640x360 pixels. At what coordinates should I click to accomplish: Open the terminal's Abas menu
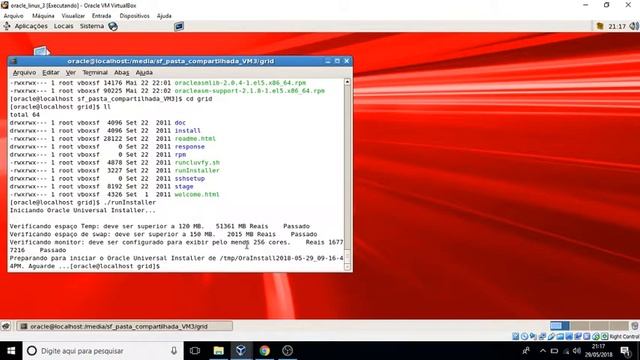pos(121,72)
